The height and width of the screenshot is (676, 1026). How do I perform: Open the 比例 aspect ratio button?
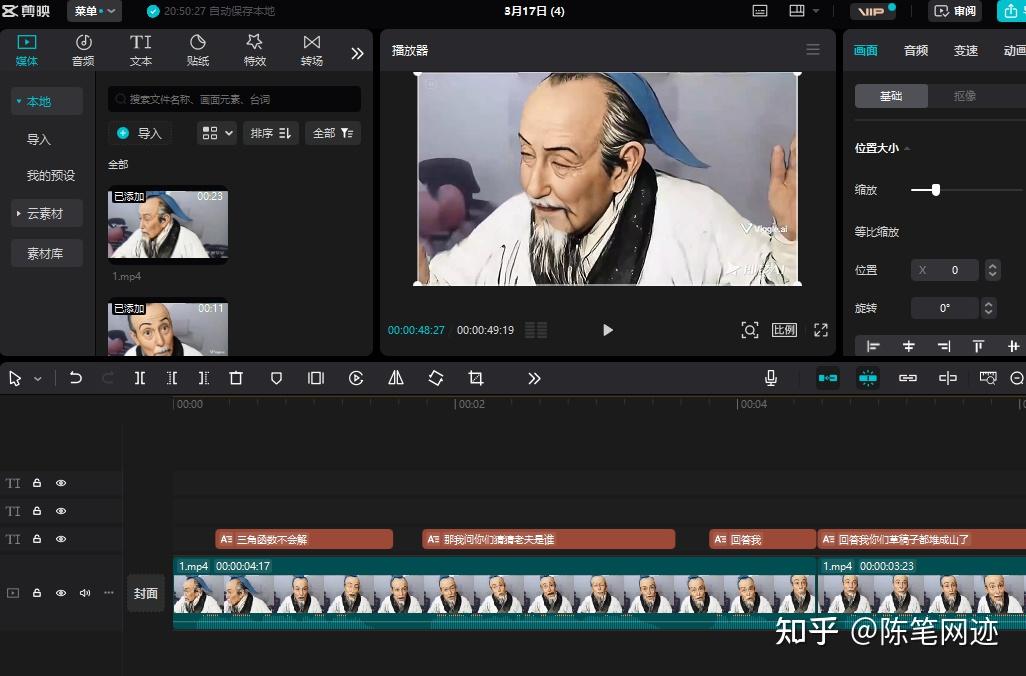click(x=784, y=330)
